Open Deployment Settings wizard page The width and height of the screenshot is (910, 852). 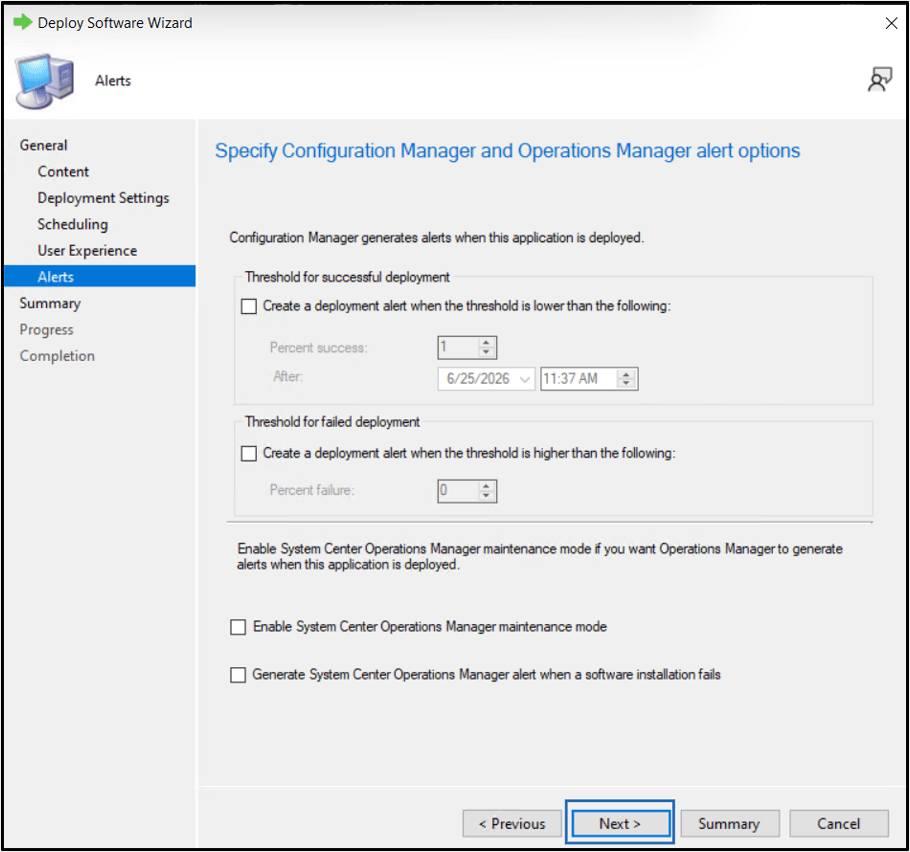pyautogui.click(x=103, y=198)
